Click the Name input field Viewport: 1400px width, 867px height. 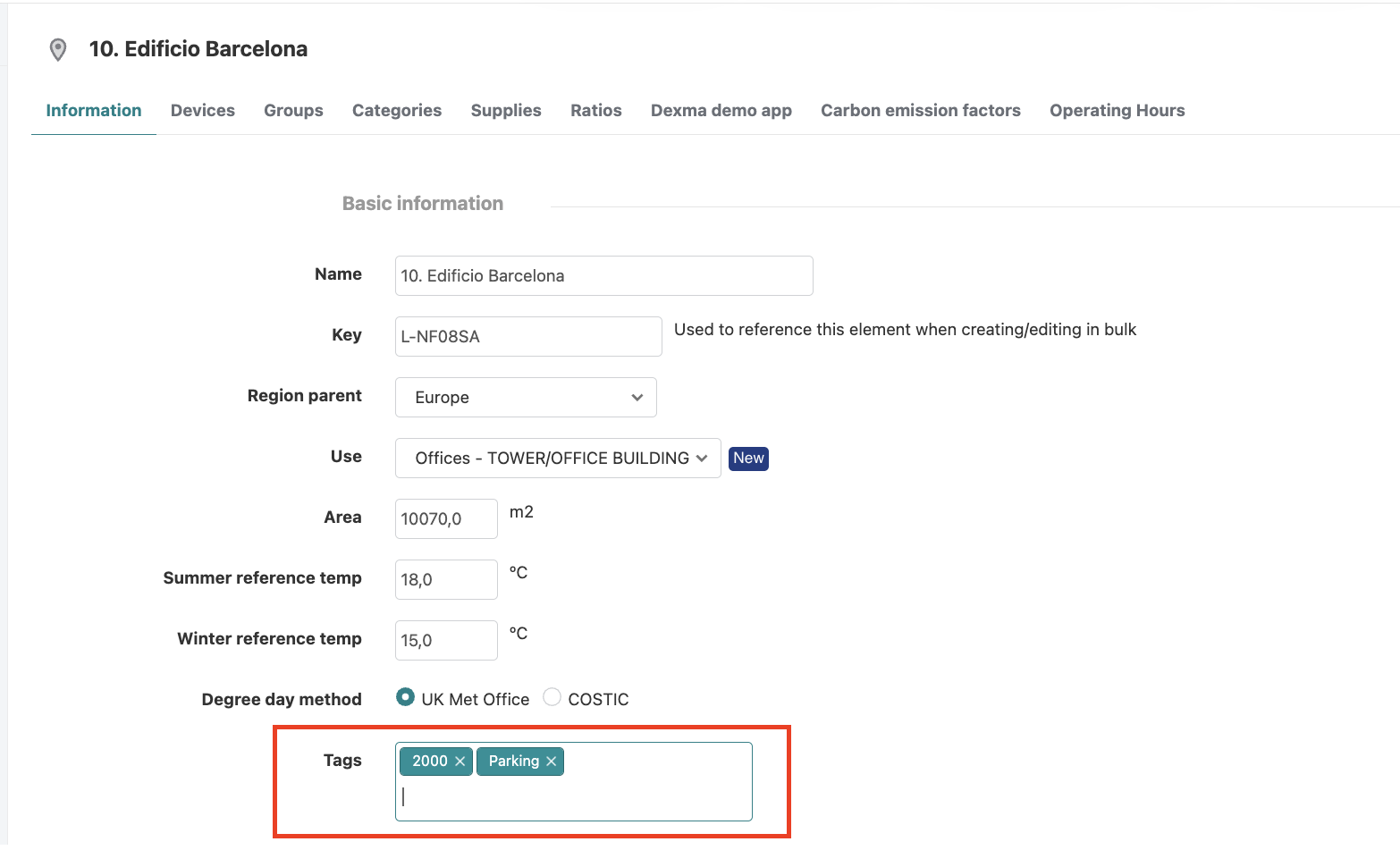(604, 276)
